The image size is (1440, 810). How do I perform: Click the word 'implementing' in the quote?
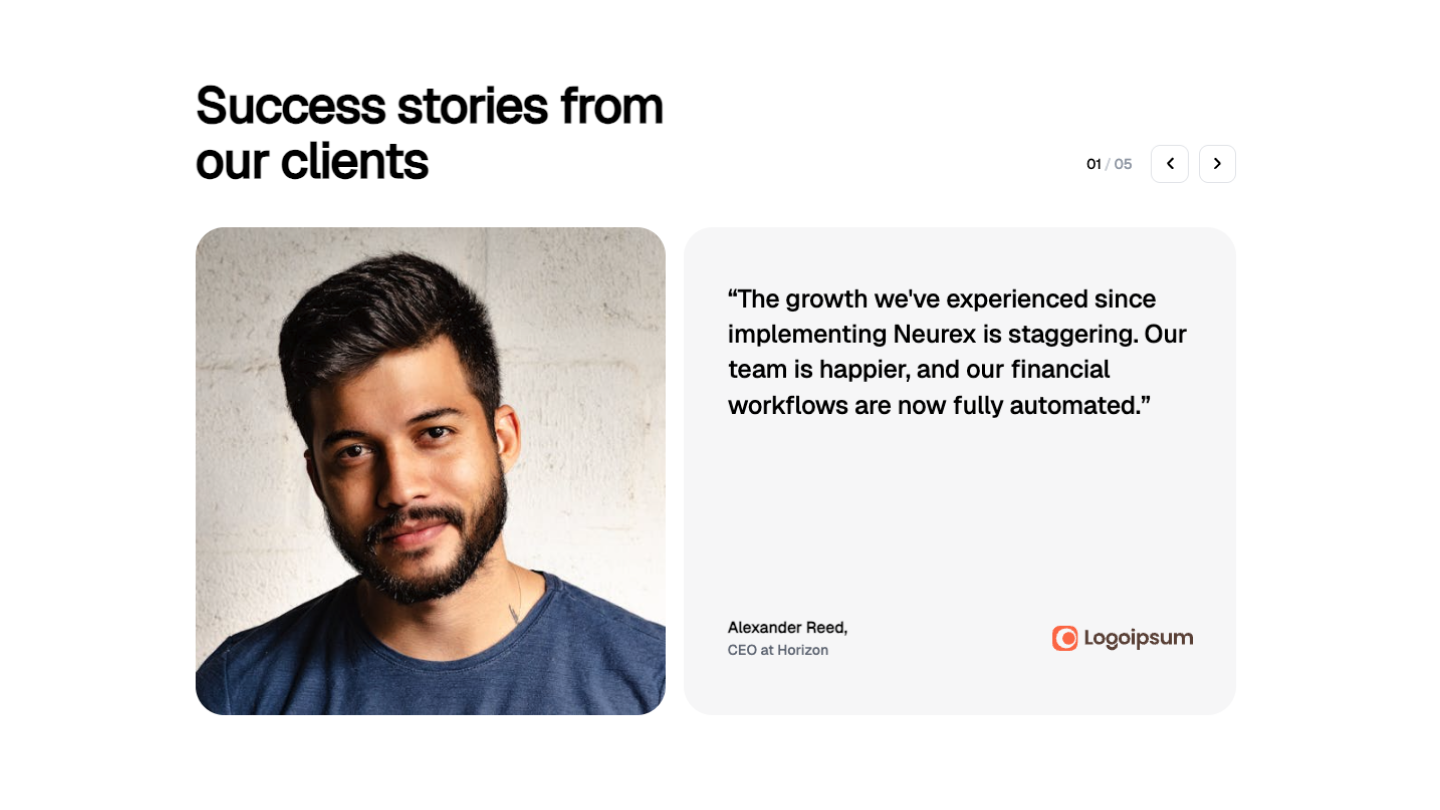pos(806,334)
